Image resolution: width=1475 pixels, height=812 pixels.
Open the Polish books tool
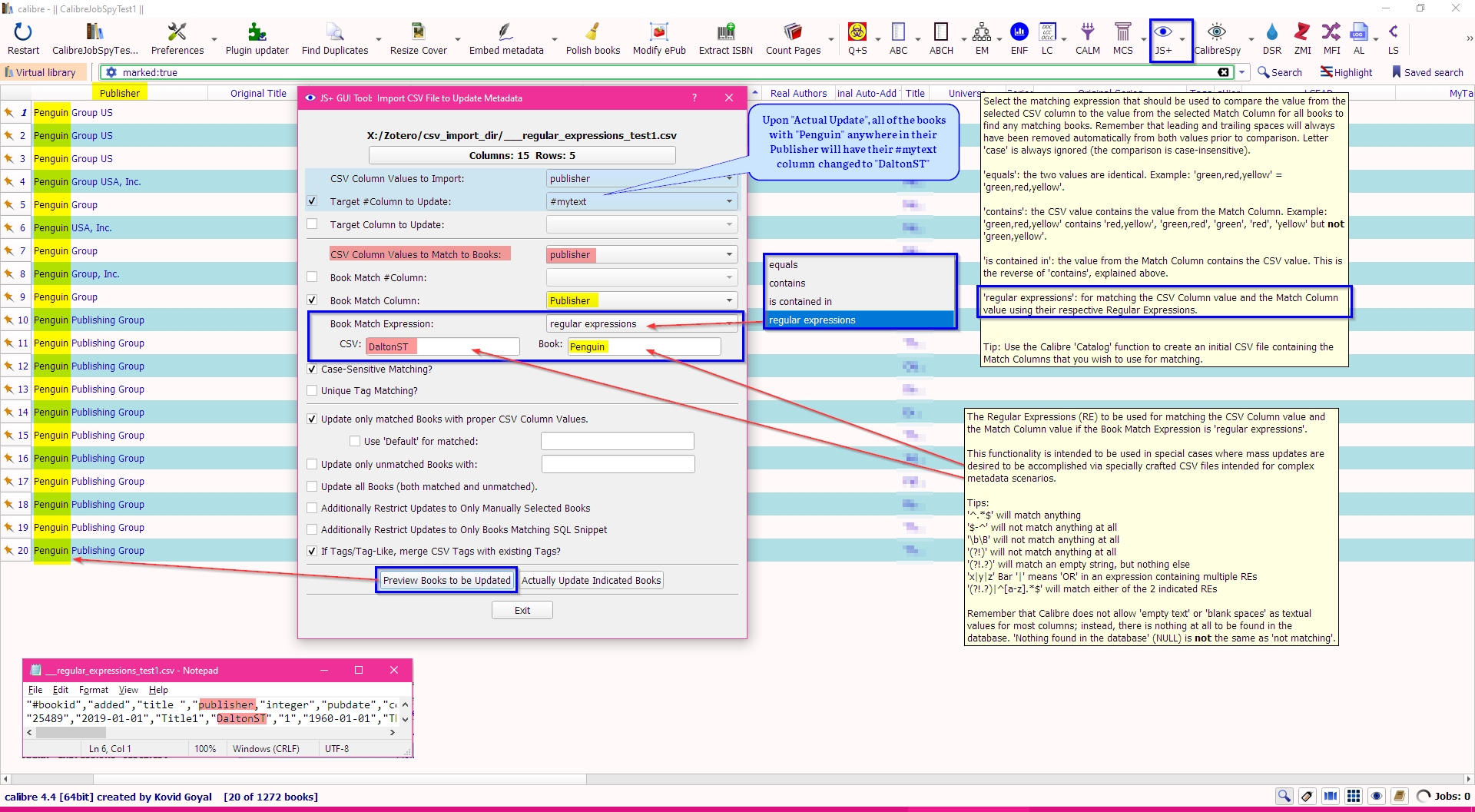coord(592,39)
